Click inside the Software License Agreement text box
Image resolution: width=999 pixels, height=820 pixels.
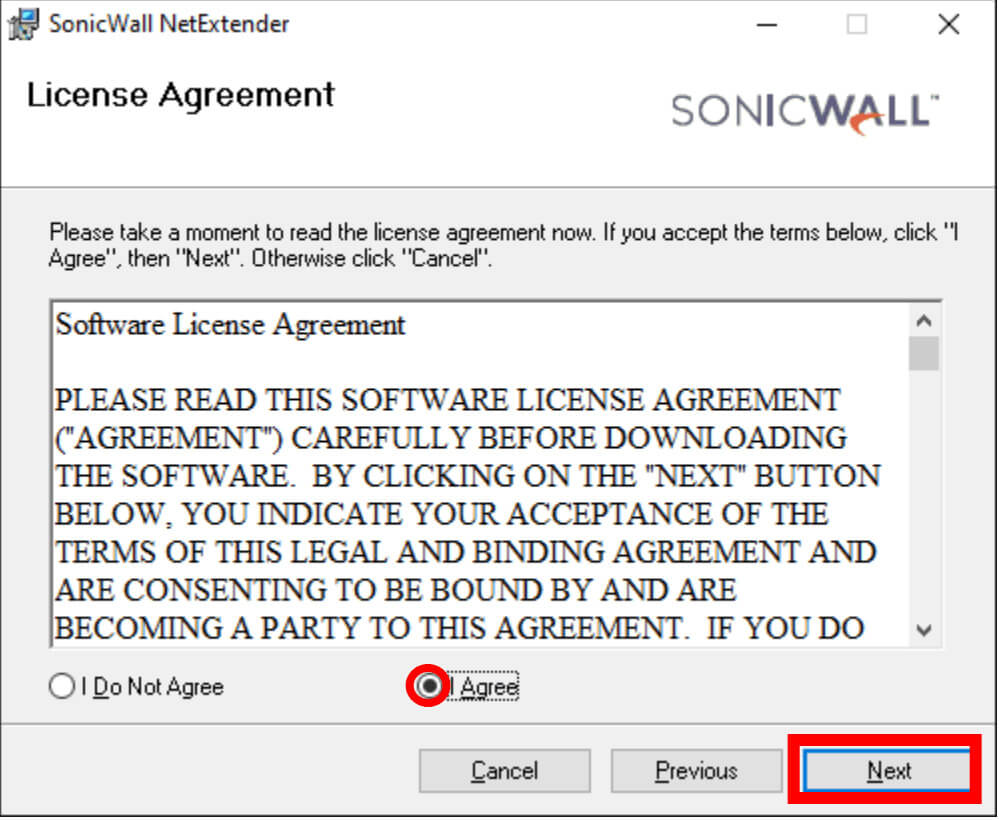tap(480, 475)
